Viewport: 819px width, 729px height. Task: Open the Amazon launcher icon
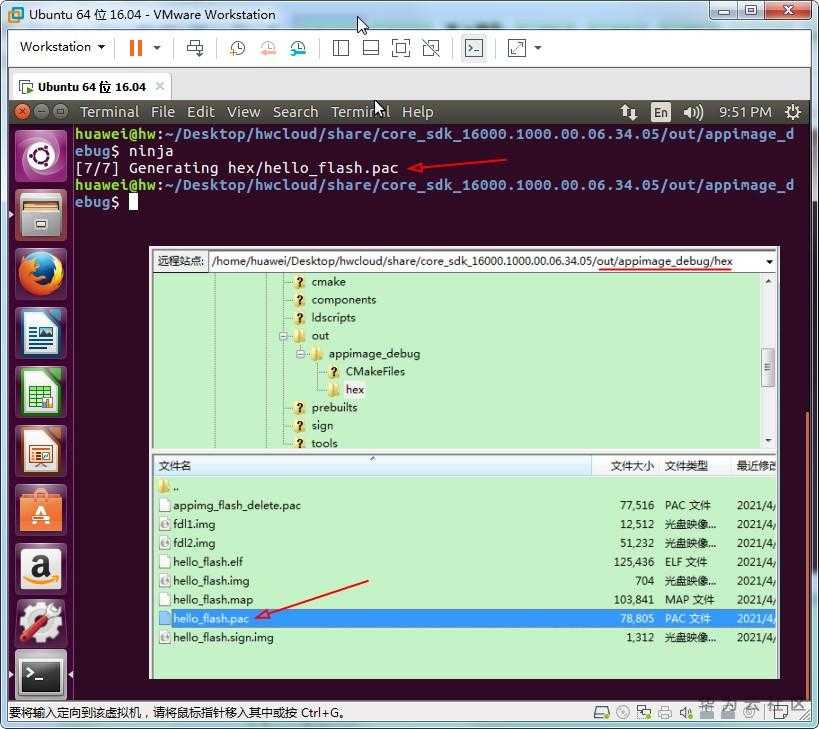41,569
